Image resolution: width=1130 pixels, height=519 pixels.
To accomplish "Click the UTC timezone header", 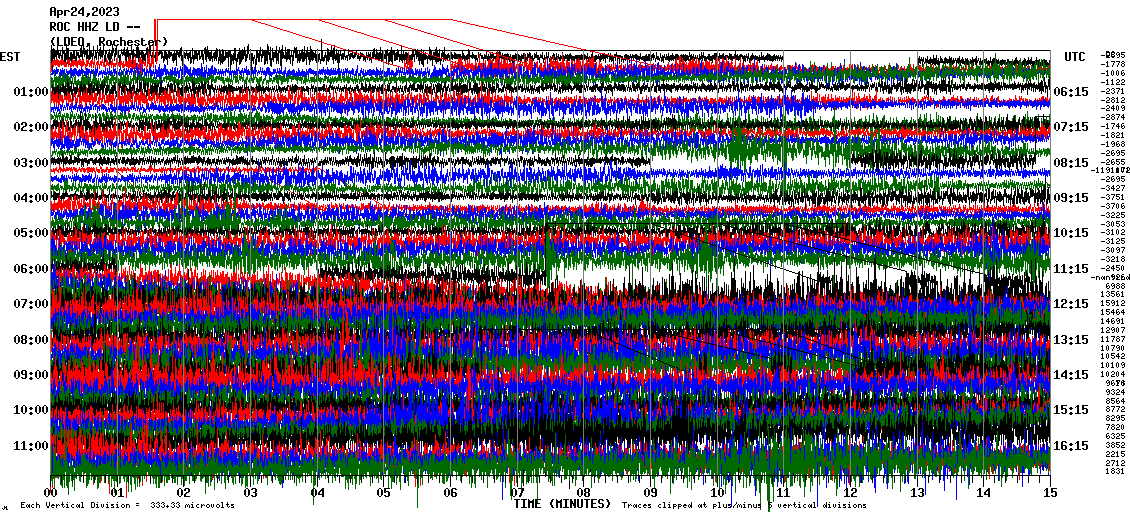I will click(x=1075, y=57).
